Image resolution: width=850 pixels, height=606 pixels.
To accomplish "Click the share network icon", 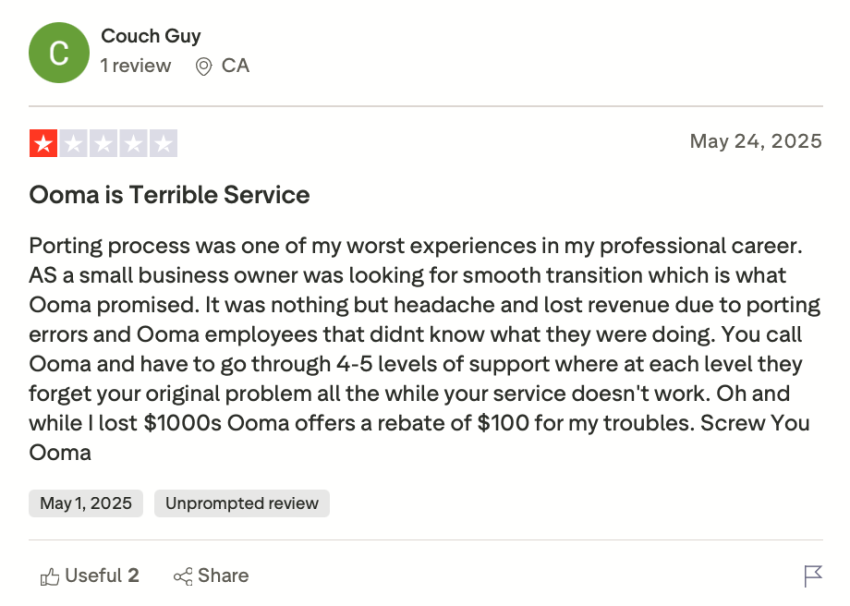I will [182, 576].
